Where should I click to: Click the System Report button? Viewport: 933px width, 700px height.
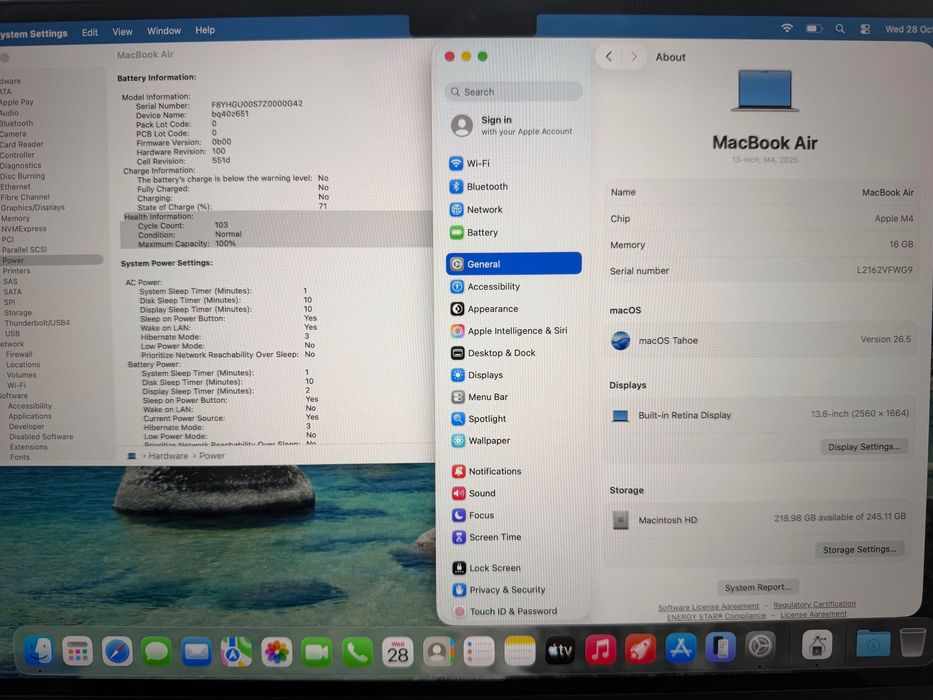757,588
